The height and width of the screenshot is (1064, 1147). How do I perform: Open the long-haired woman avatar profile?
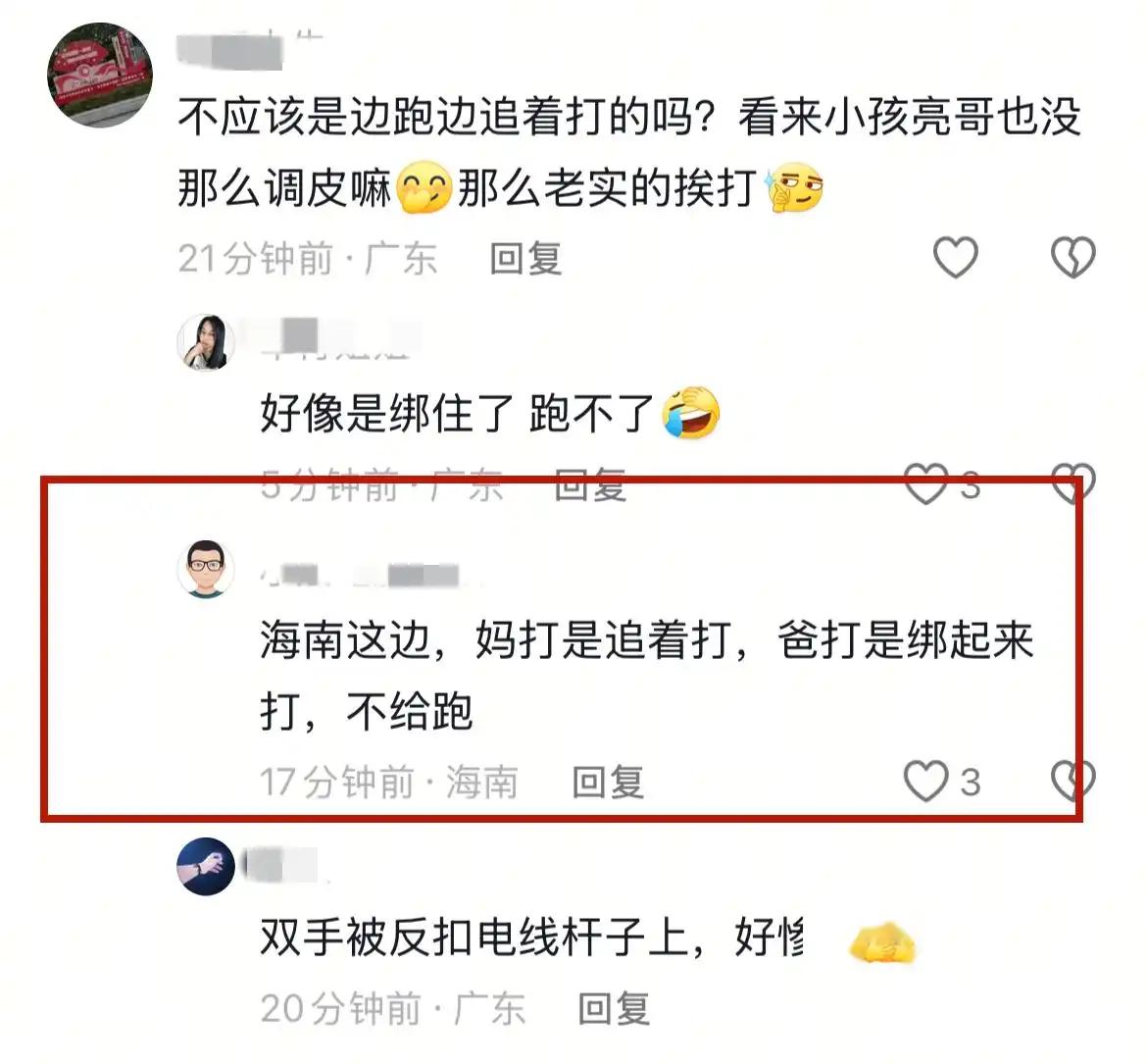click(x=206, y=342)
